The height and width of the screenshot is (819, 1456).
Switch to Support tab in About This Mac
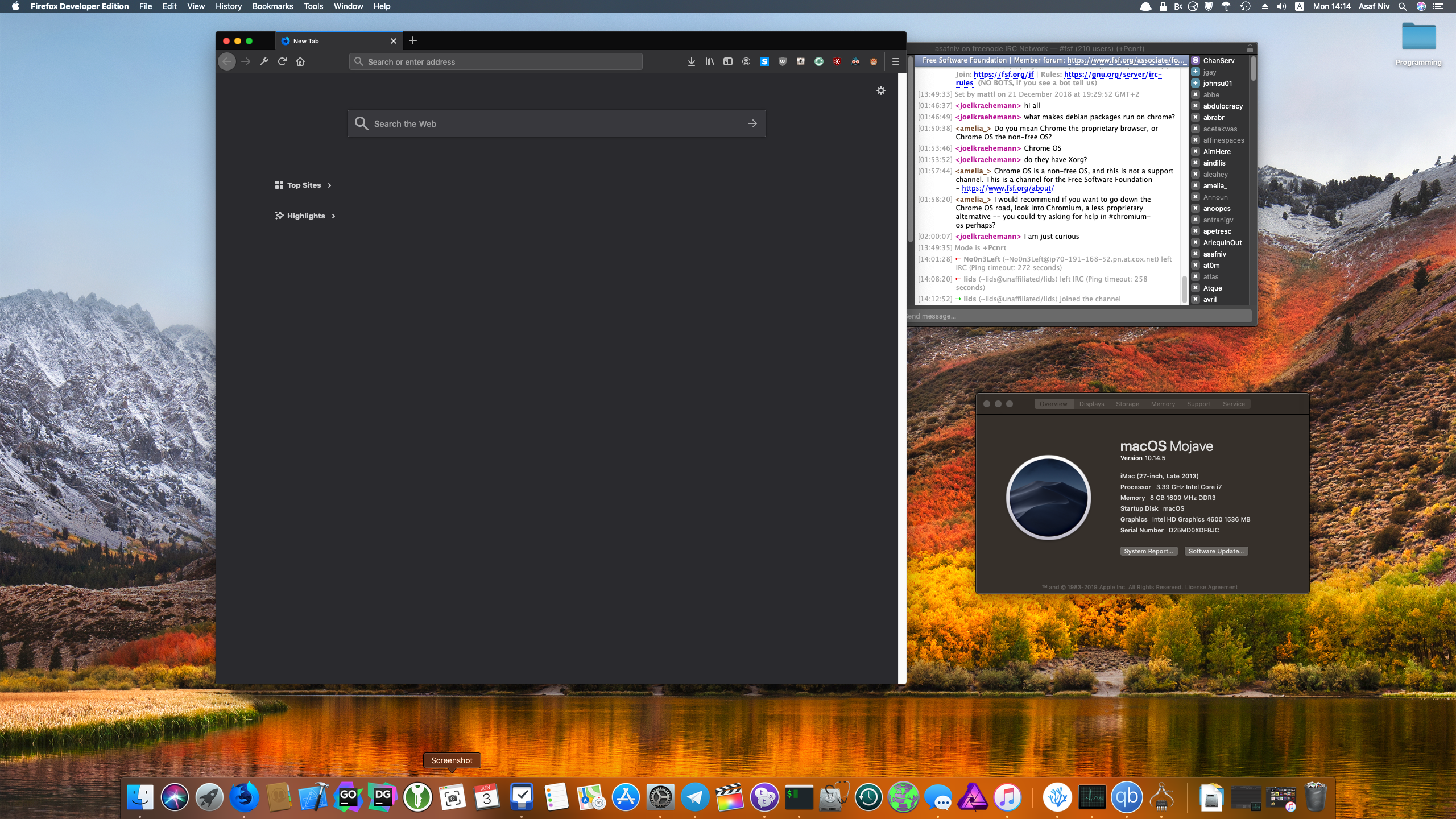pos(1198,404)
